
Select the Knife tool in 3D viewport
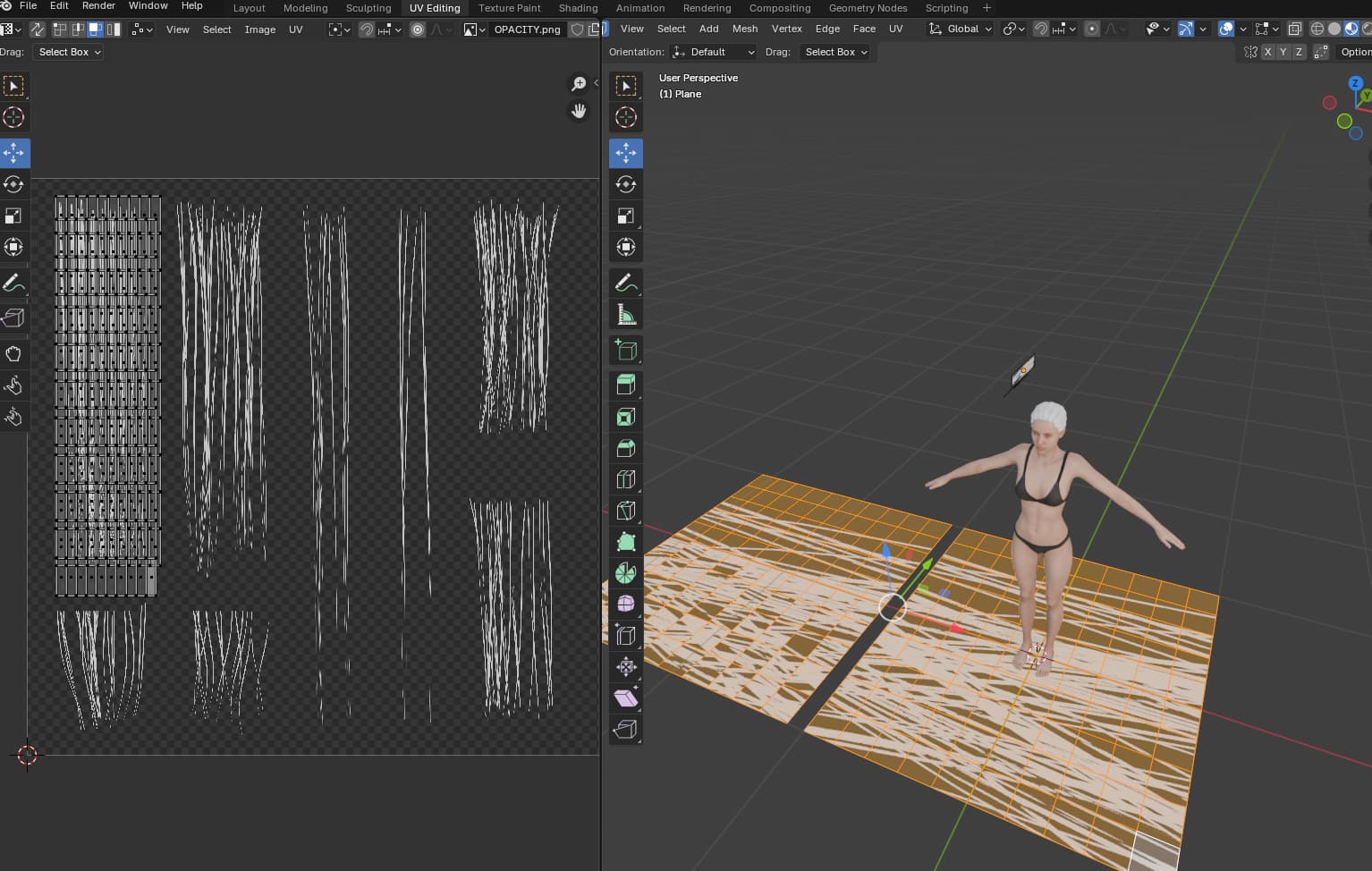625,511
